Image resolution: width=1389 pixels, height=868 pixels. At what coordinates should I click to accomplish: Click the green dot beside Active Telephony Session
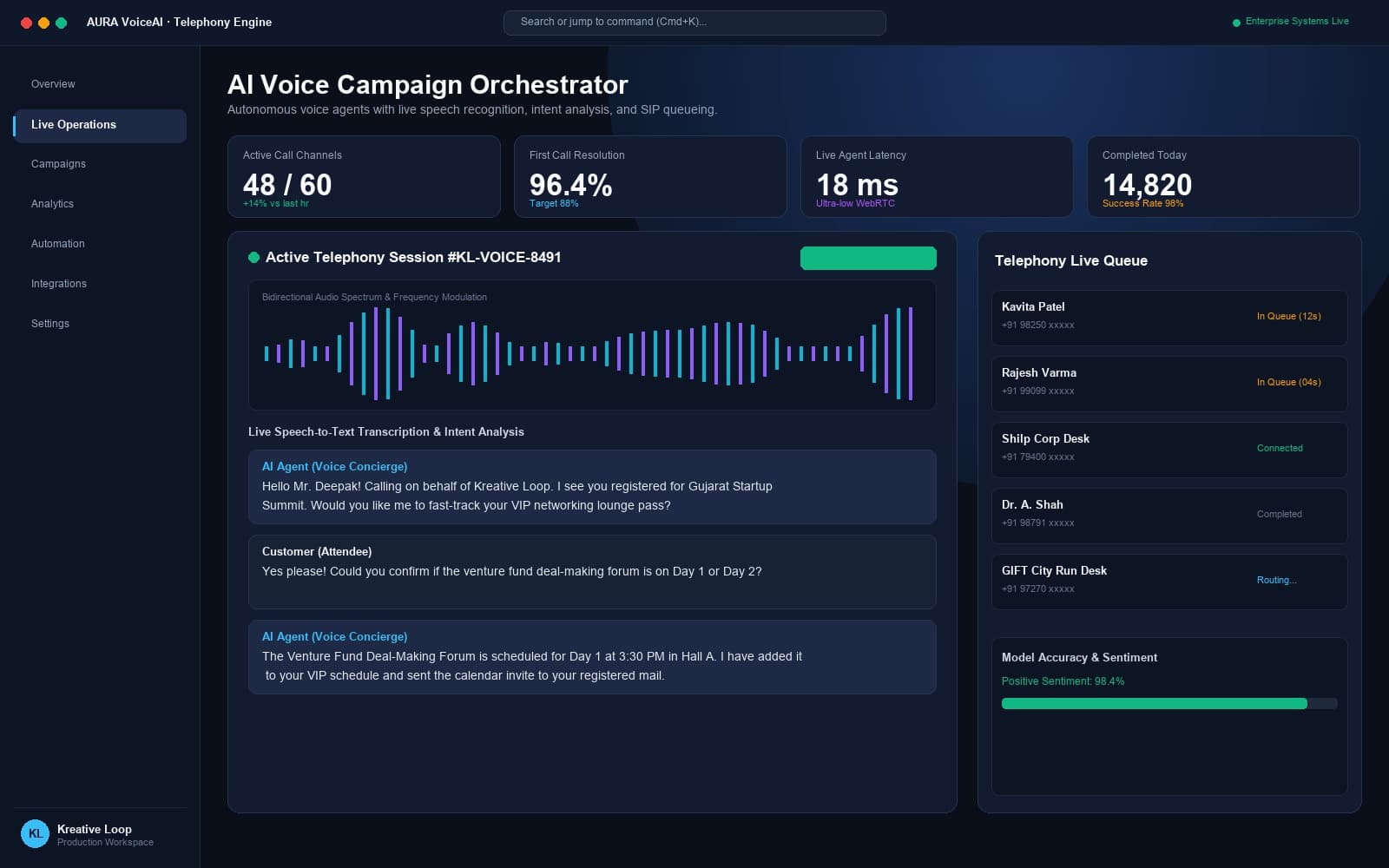pyautogui.click(x=254, y=257)
